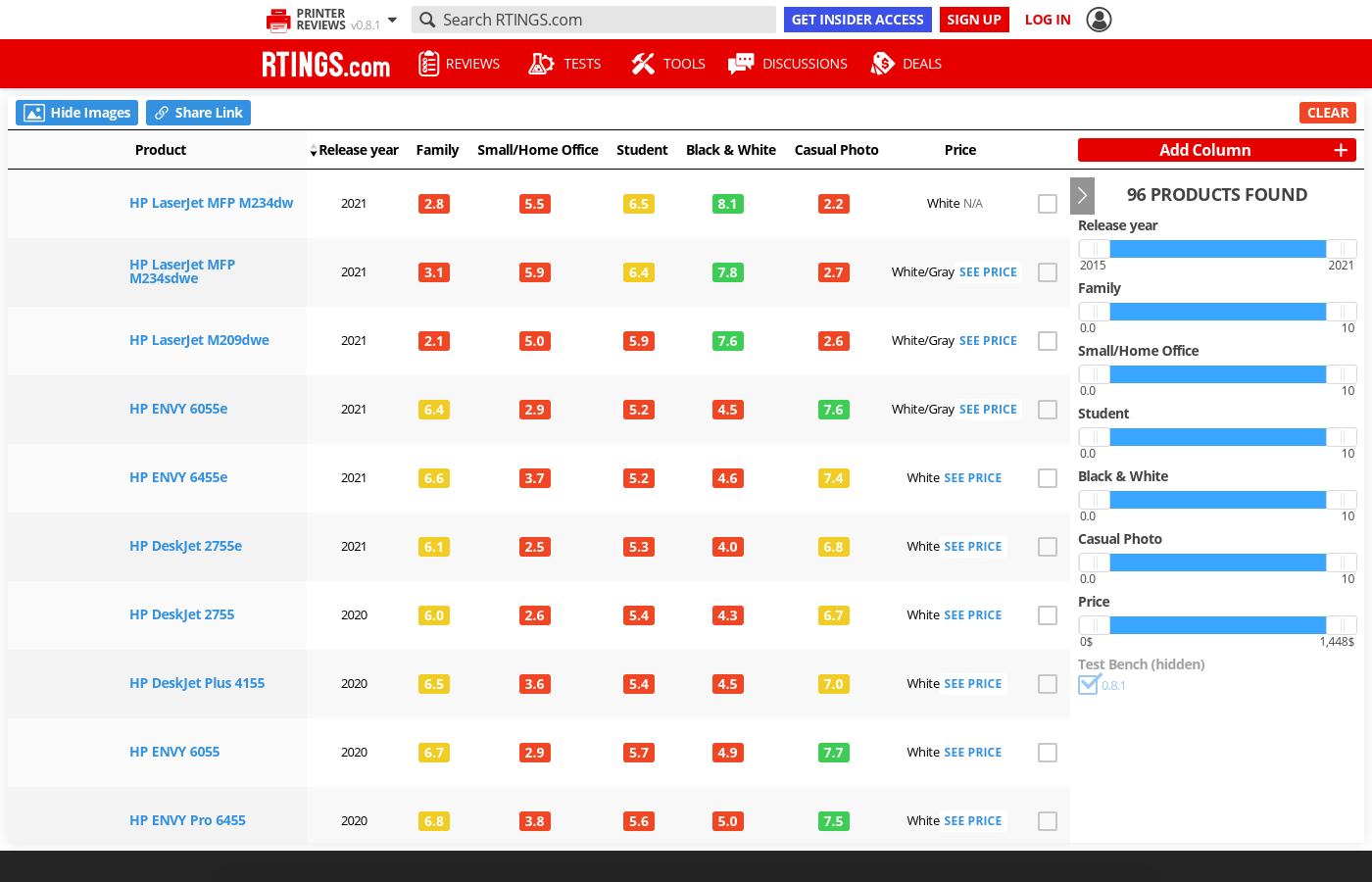This screenshot has width=1372, height=882.
Task: Click the Discussions chat bubble icon
Action: pos(741,64)
